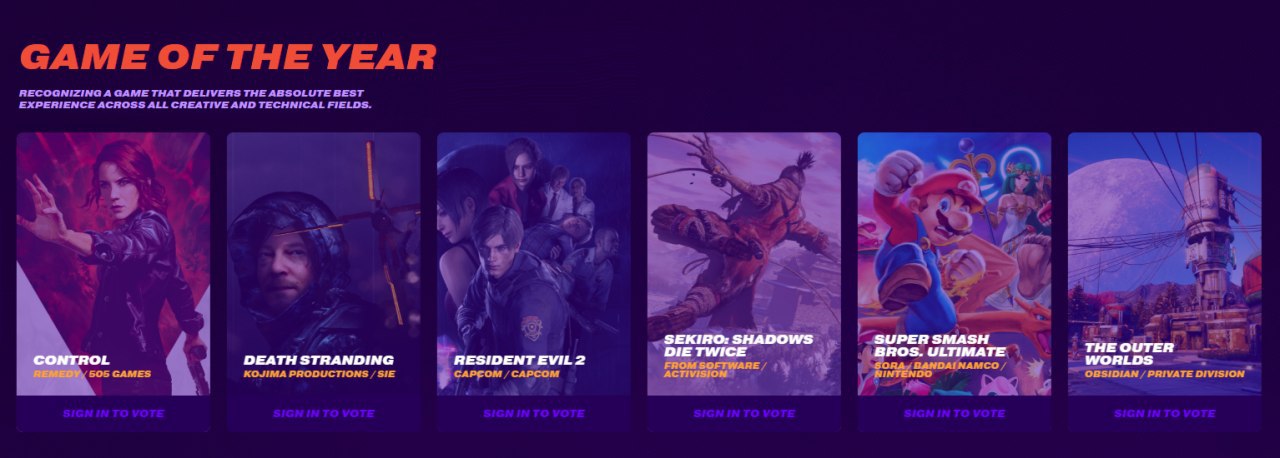Click the From Software / Activision credit

715,370
